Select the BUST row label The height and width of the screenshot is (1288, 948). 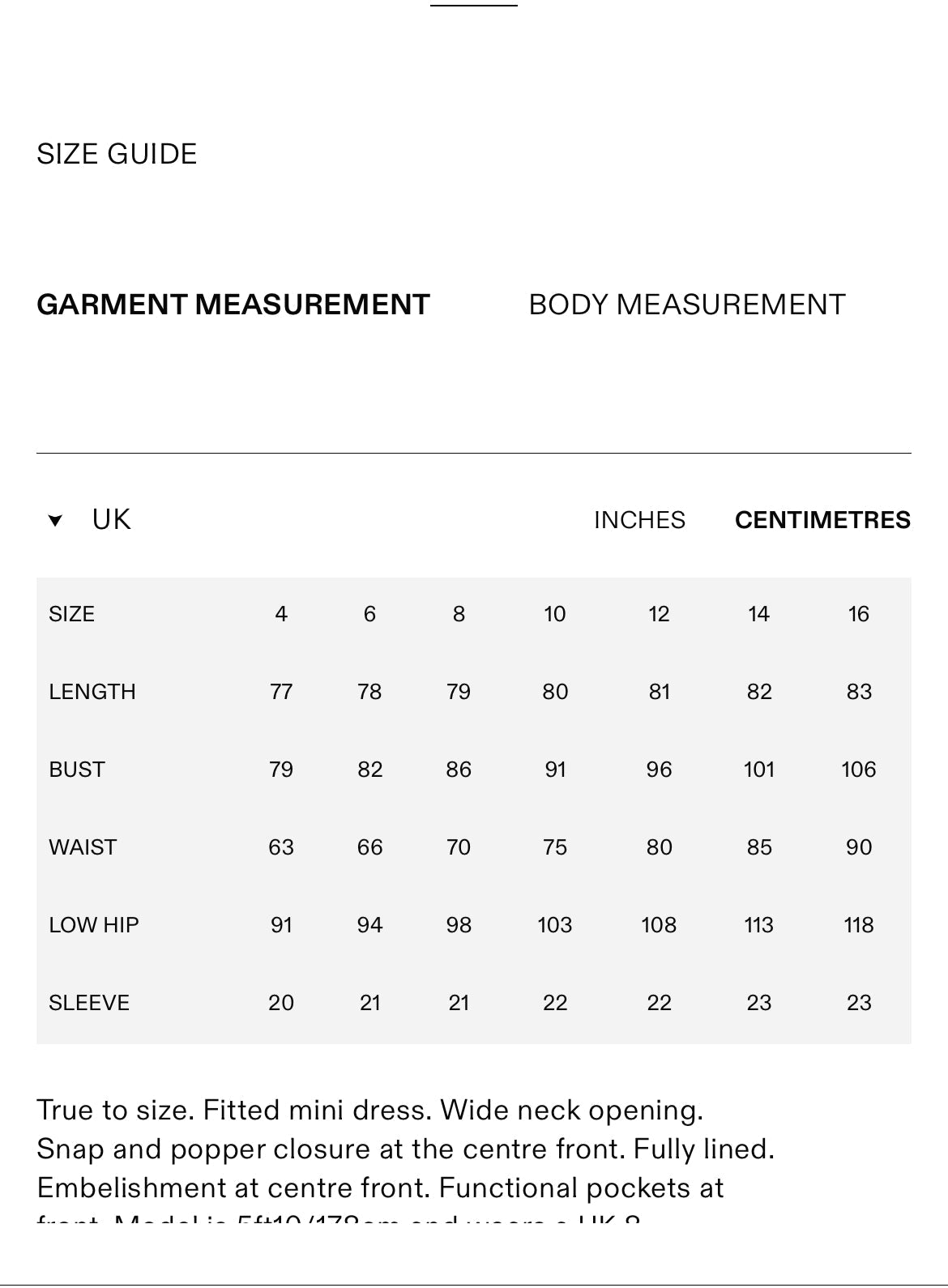77,770
